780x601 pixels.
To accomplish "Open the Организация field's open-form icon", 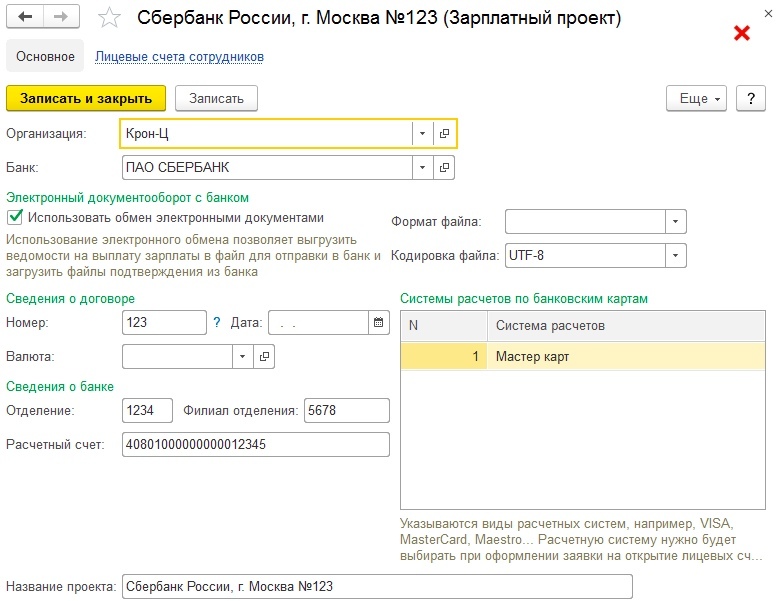I will coord(445,132).
